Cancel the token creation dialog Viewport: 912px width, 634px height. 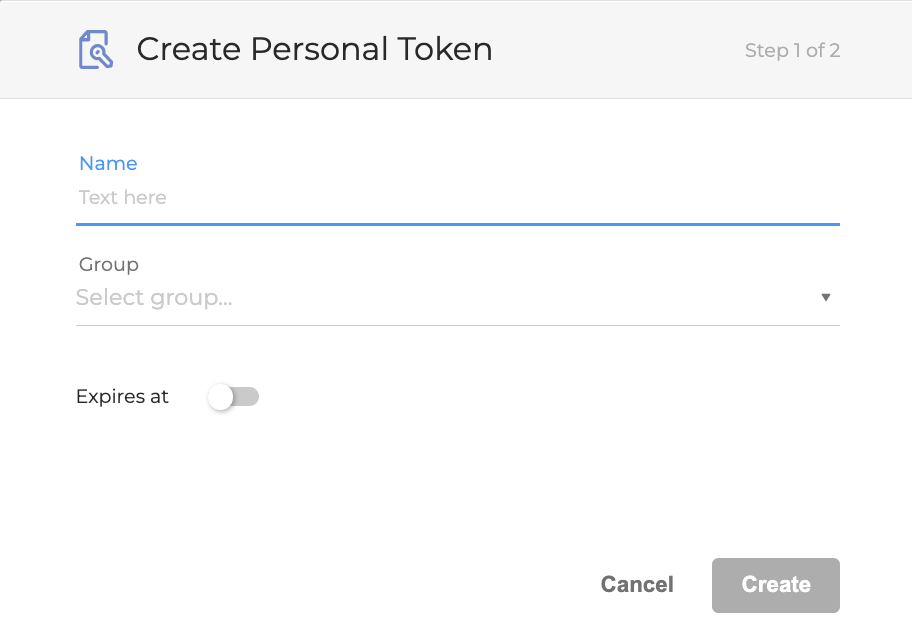coord(637,585)
